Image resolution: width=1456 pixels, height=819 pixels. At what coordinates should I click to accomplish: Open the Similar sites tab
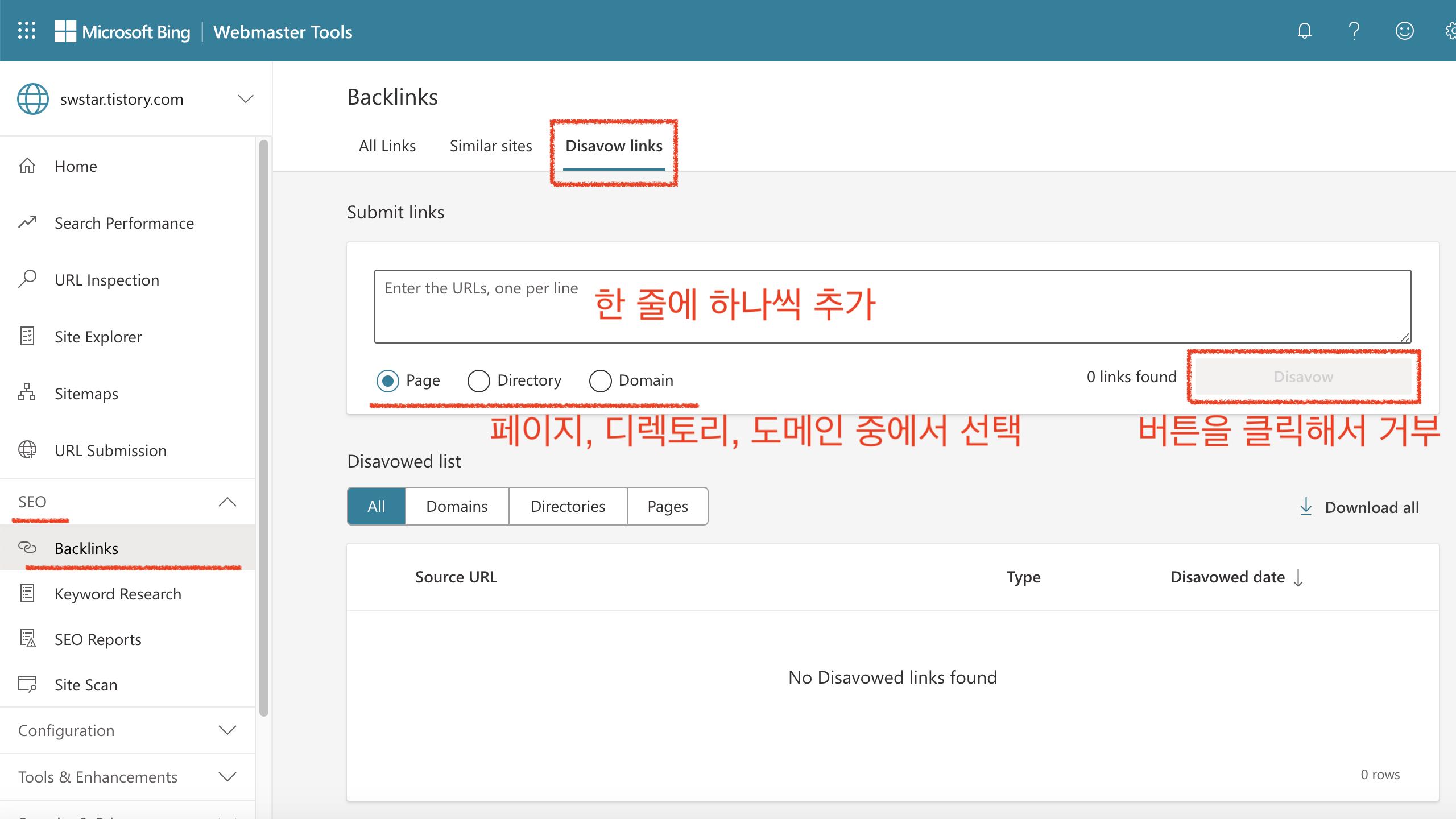coord(490,146)
